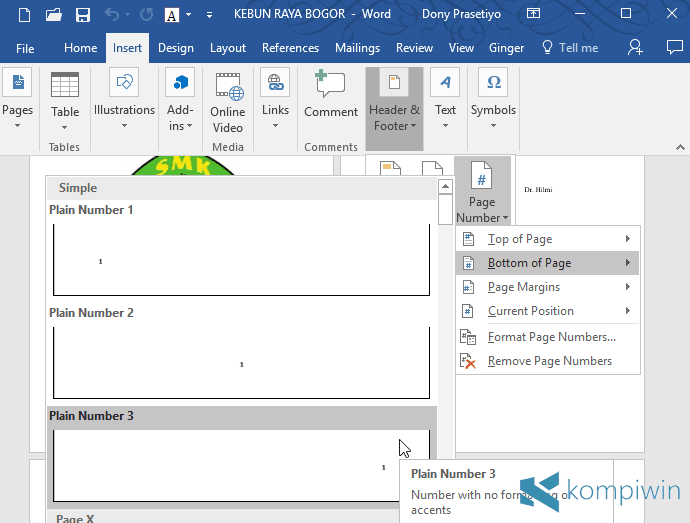Screen dimensions: 690x523
Task: Click gallery scrollbar up arrow
Action: point(445,186)
